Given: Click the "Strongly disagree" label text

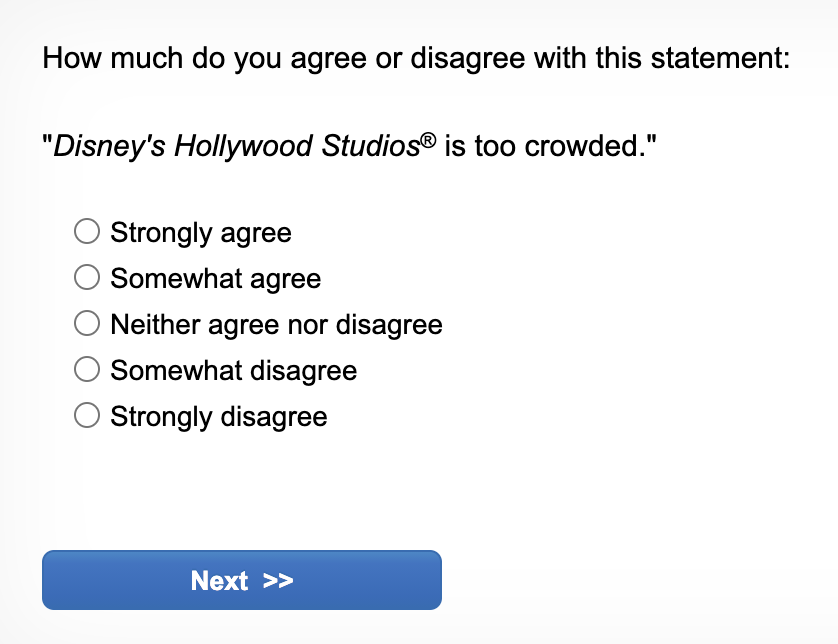Looking at the screenshot, I should (219, 417).
